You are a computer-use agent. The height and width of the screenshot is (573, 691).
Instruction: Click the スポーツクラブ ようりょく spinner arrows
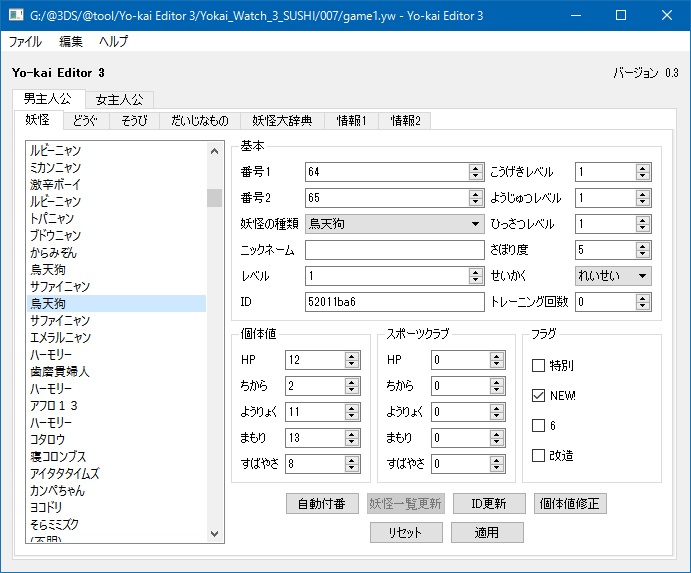click(497, 412)
